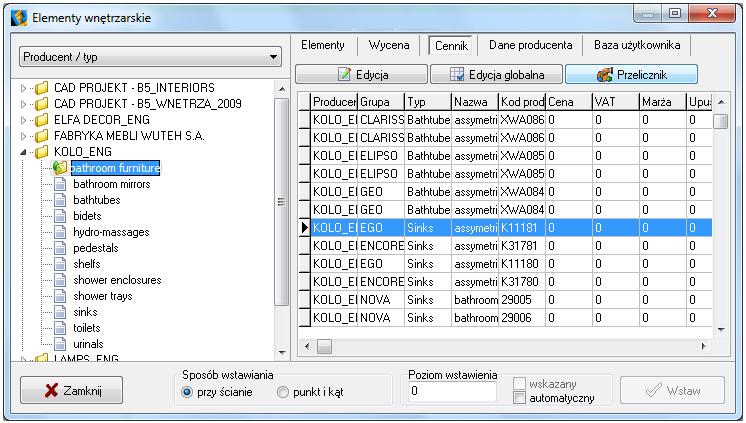Click the price table scroll-right arrow

[x=703, y=346]
